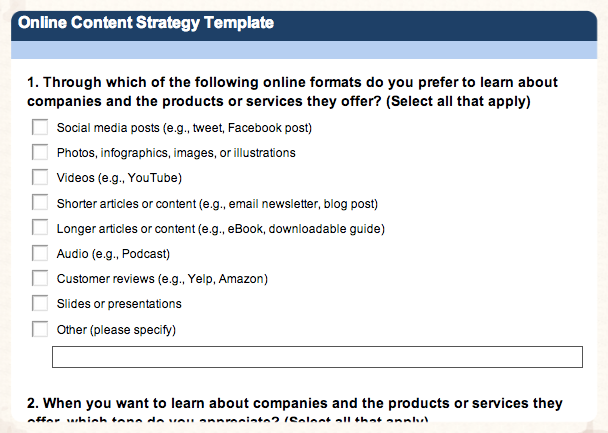Click the 'illustrations' word in Photos option
608x433 pixels.
point(264,153)
